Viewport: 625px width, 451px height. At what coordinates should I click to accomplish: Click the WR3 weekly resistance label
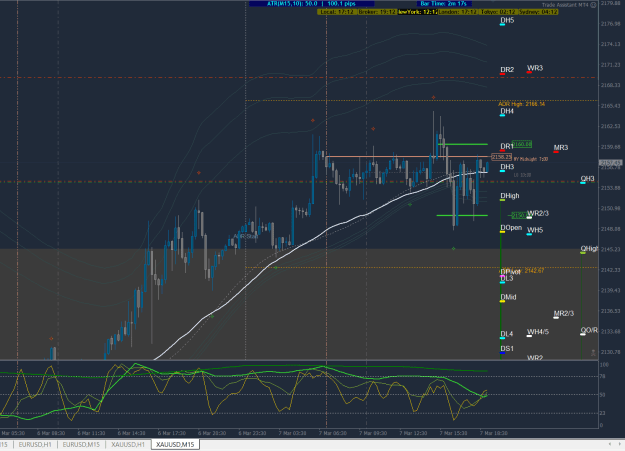[535, 68]
